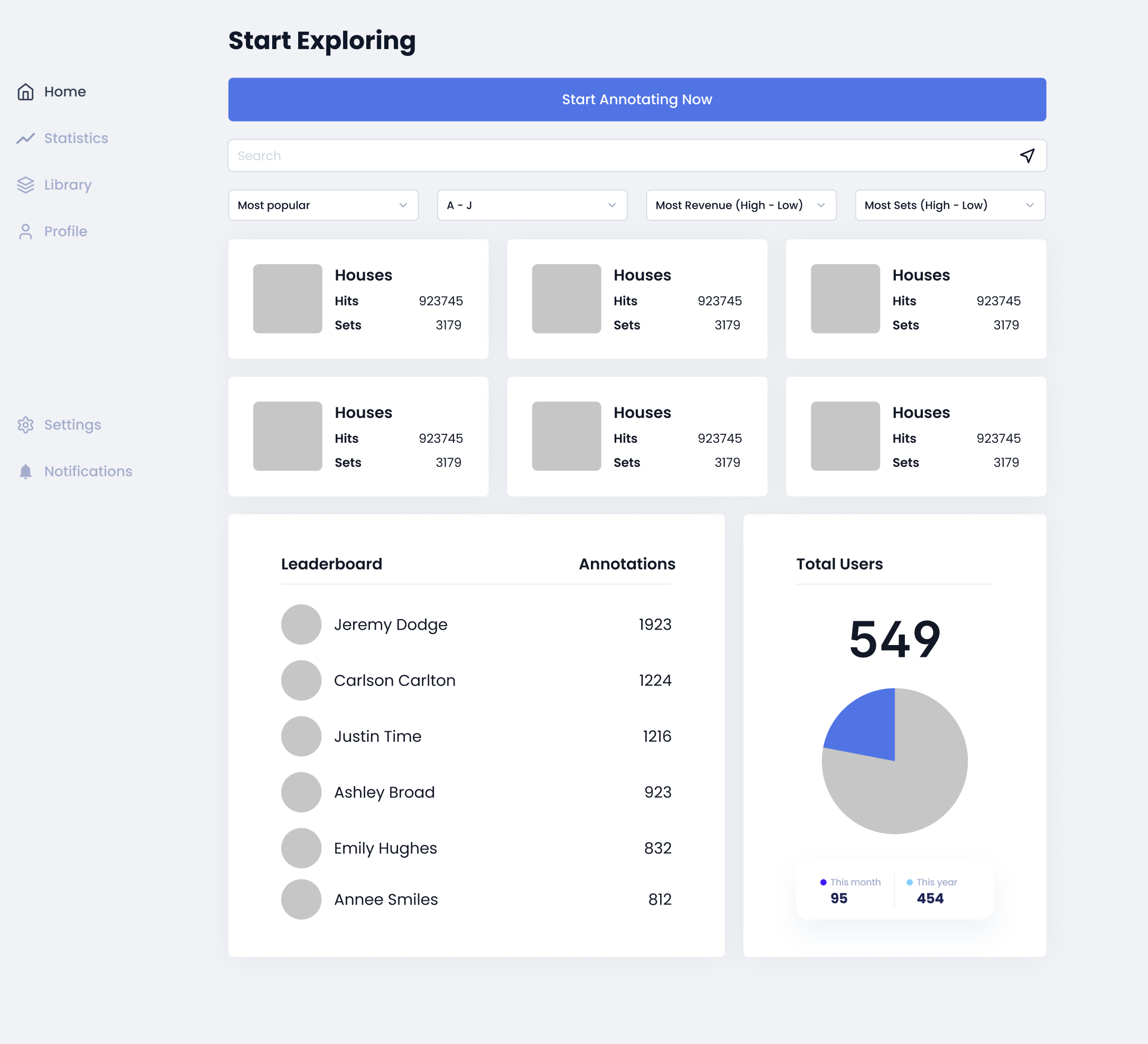Open the Library menu item
The height and width of the screenshot is (1044, 1148).
68,185
